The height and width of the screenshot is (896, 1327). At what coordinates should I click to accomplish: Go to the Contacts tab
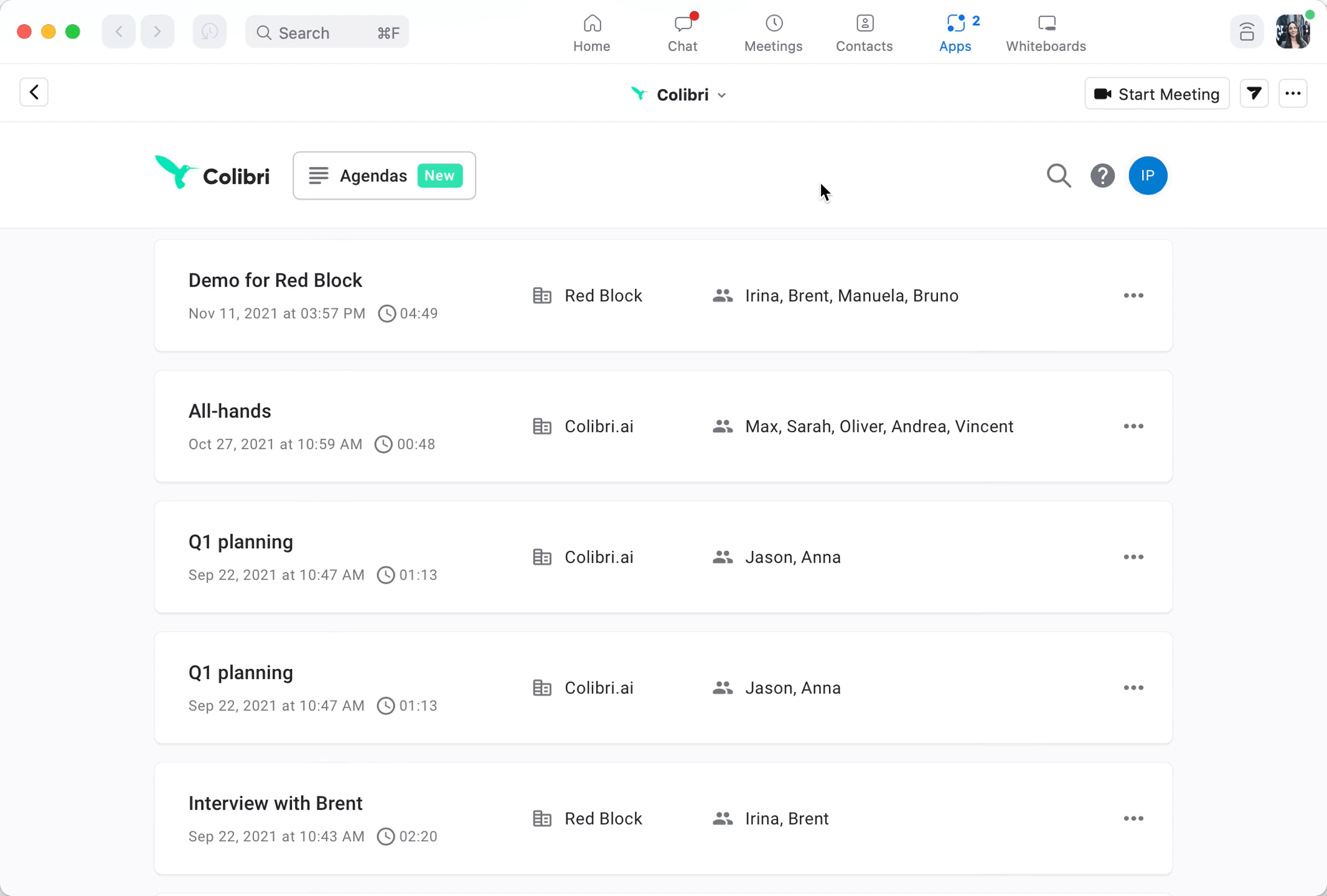864,33
